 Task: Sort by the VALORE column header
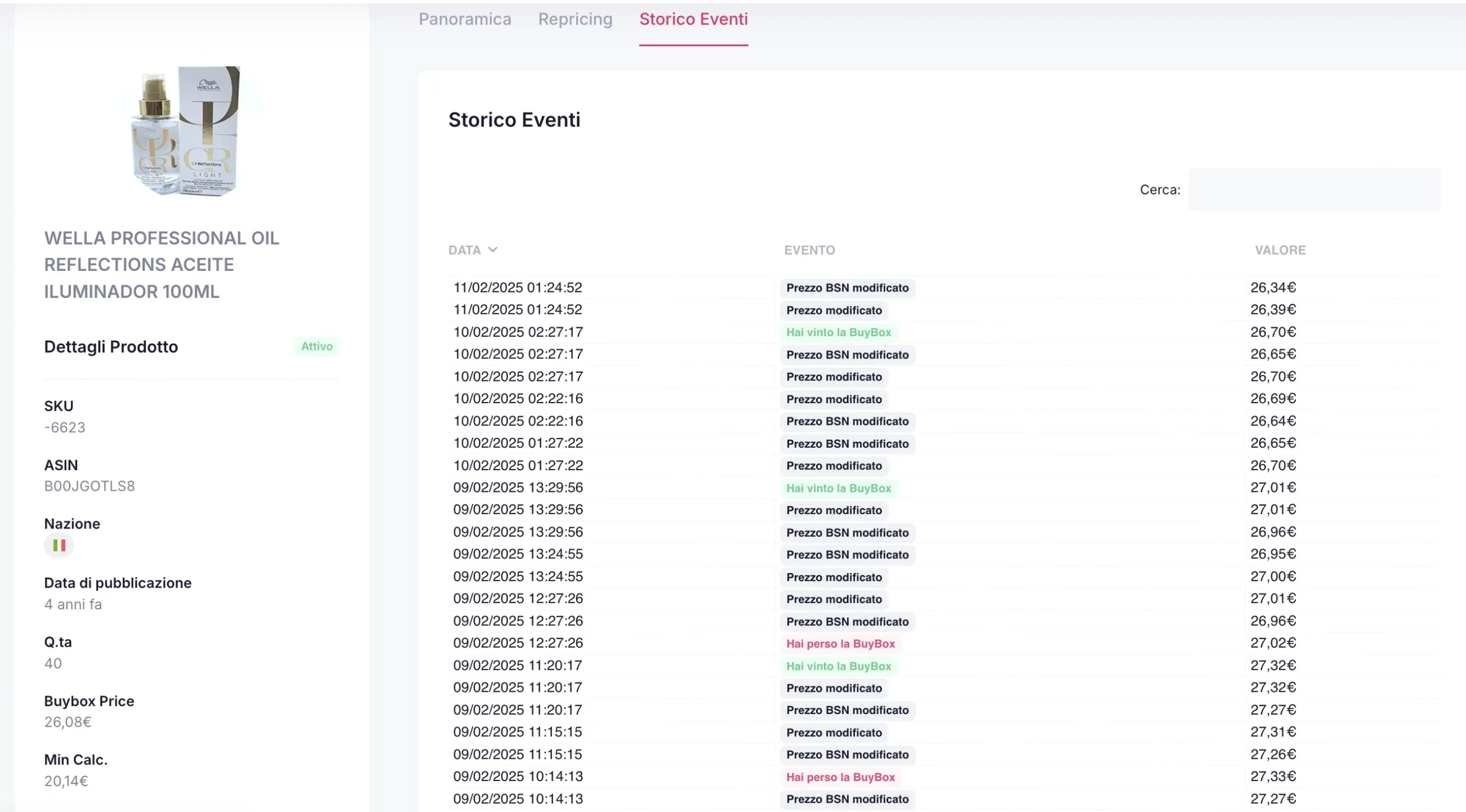[x=1280, y=250]
